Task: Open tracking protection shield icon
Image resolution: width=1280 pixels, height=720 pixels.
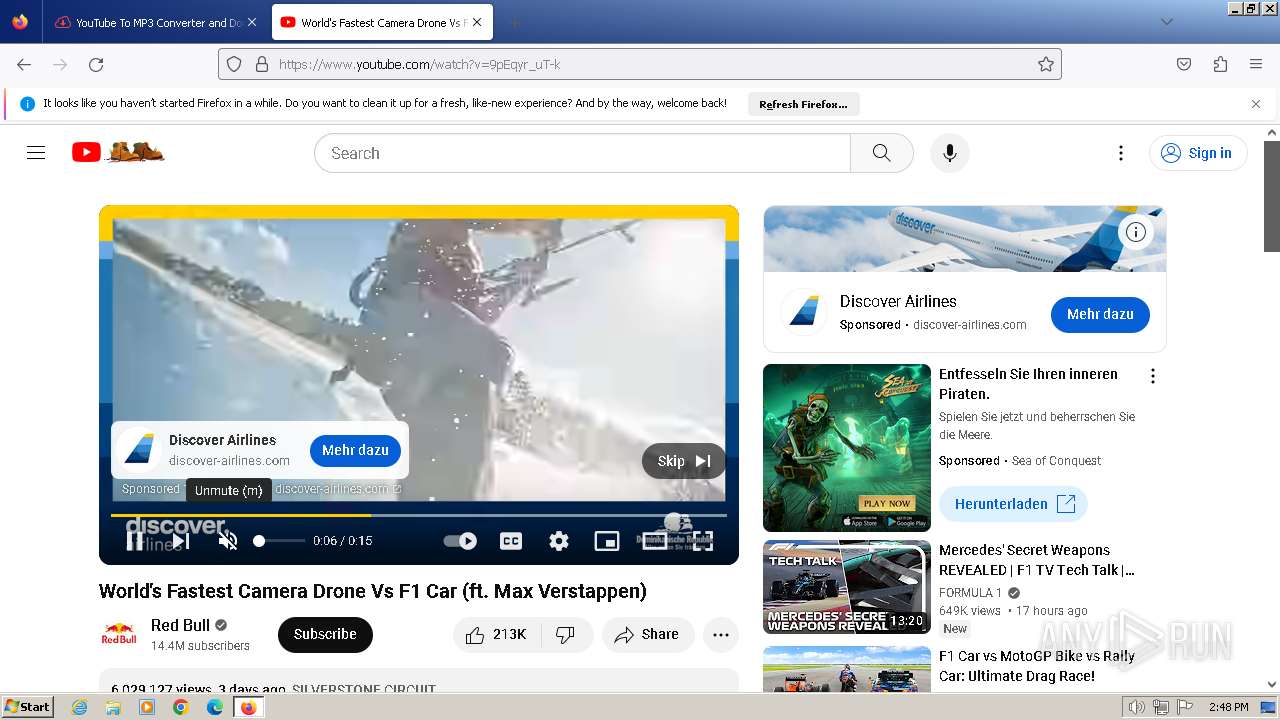Action: coord(234,64)
